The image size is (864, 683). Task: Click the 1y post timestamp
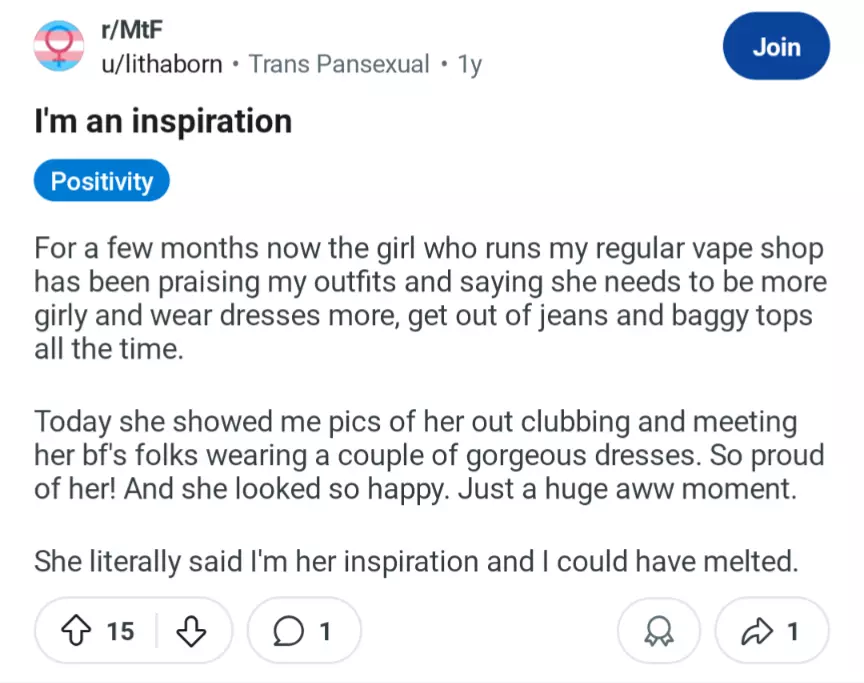(470, 64)
